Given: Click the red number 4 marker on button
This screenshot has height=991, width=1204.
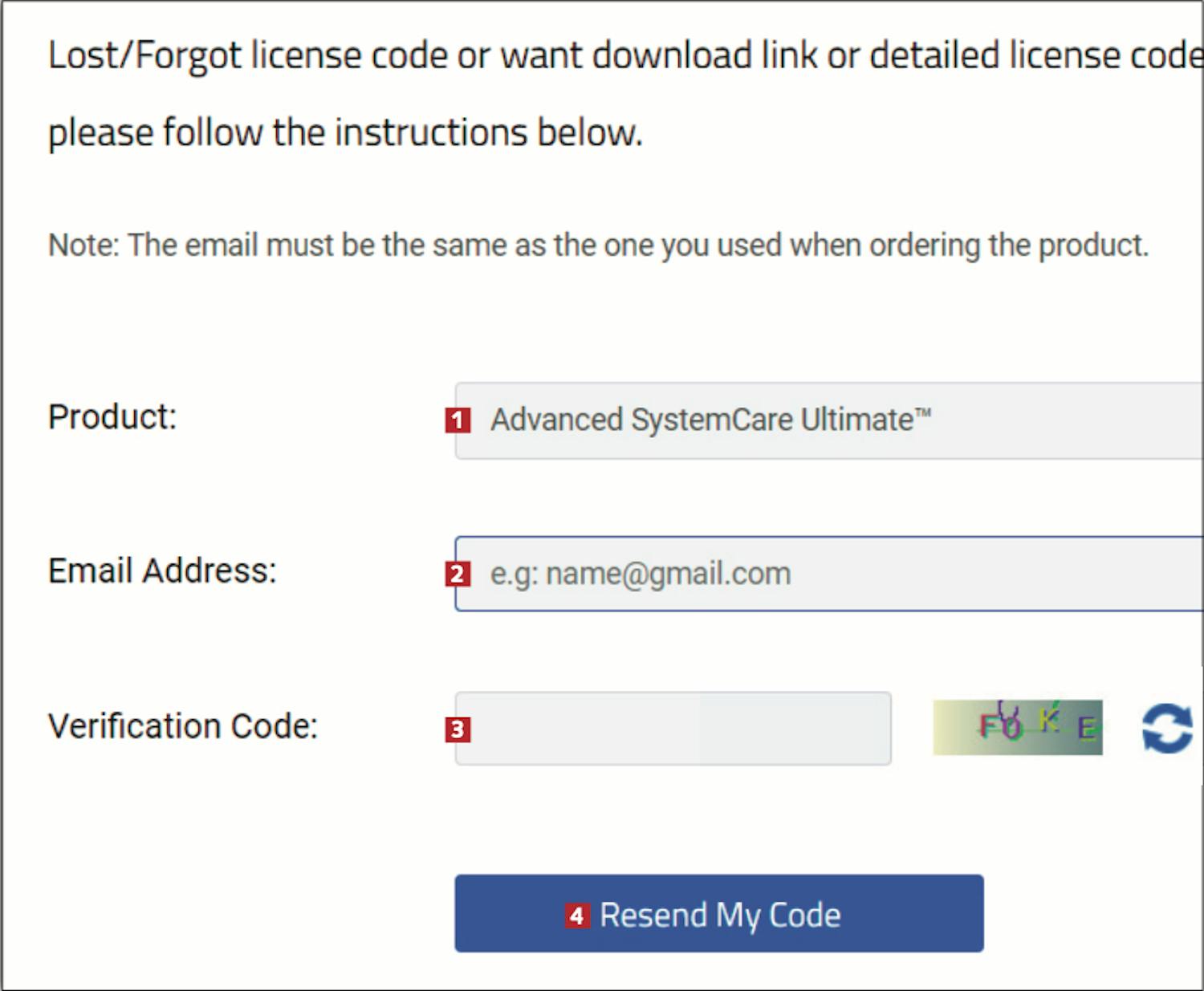Looking at the screenshot, I should [x=577, y=916].
